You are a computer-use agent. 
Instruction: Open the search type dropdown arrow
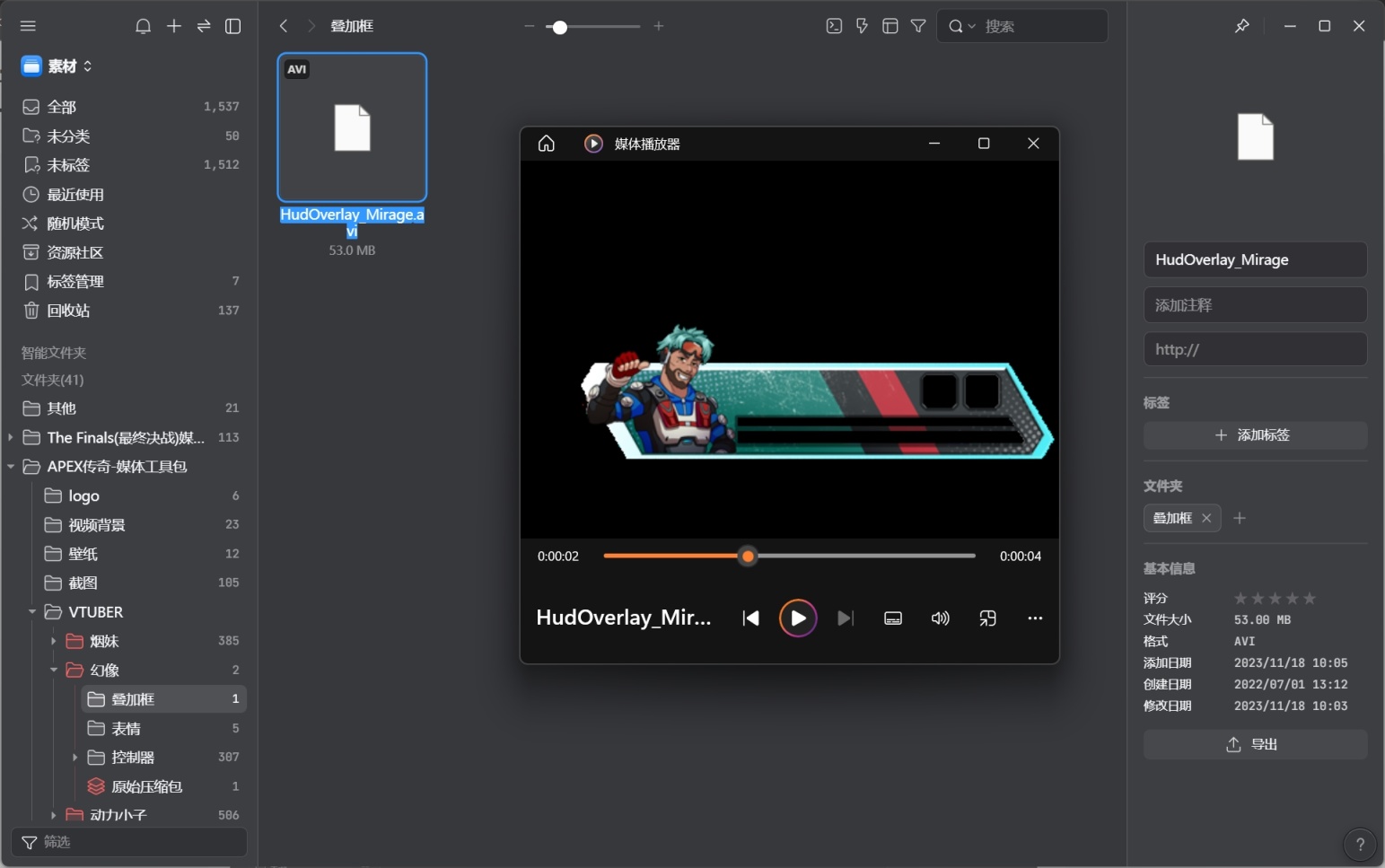click(971, 26)
